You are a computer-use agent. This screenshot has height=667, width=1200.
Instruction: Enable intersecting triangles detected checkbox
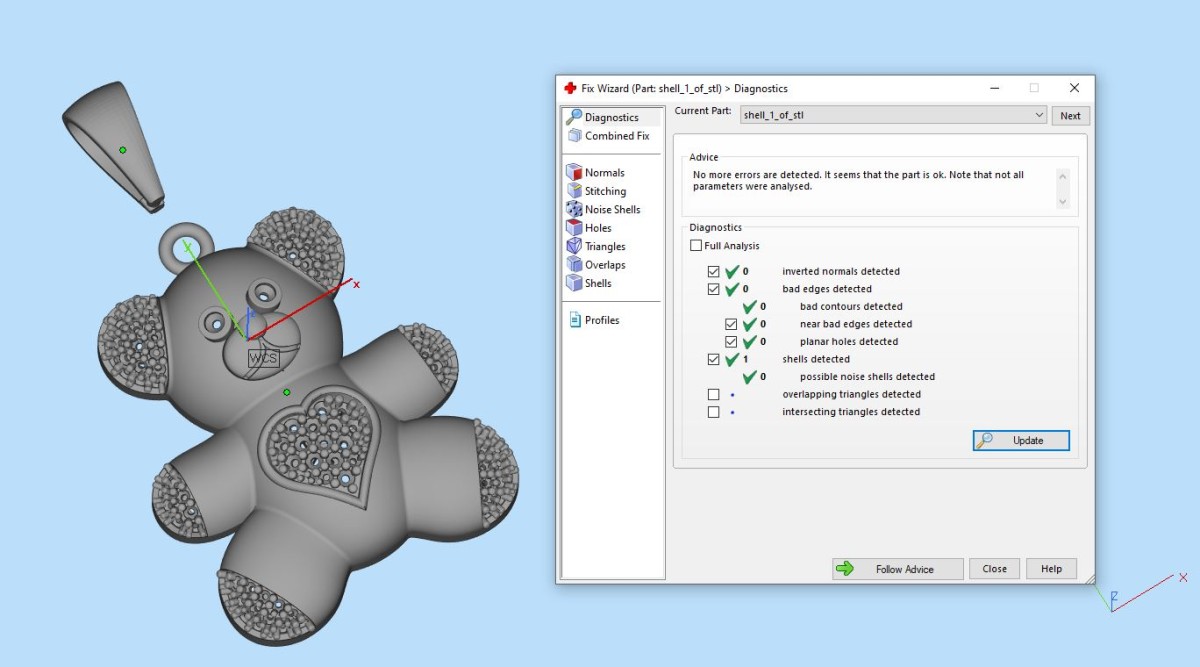tap(713, 412)
